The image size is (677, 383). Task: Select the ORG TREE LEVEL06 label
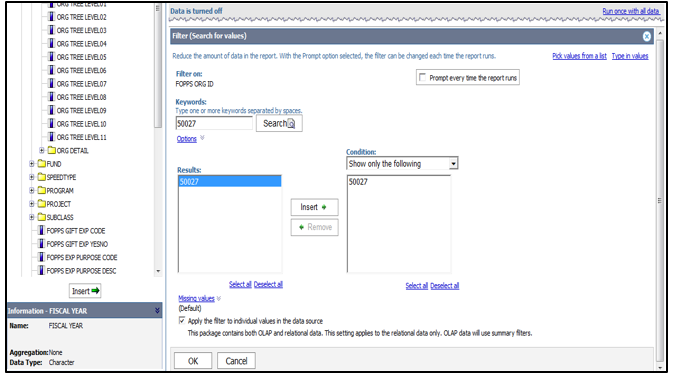pyautogui.click(x=81, y=70)
